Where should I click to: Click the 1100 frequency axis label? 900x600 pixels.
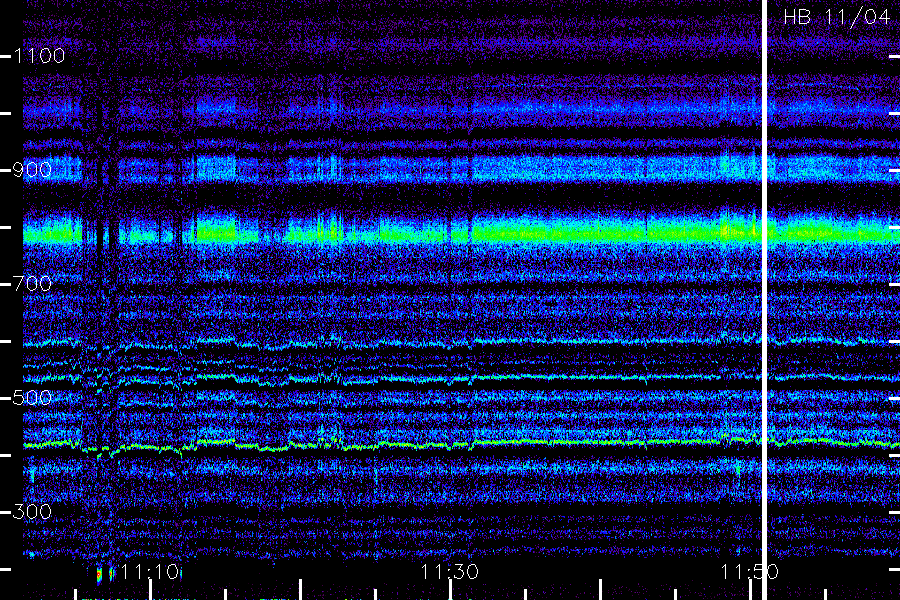(39, 56)
